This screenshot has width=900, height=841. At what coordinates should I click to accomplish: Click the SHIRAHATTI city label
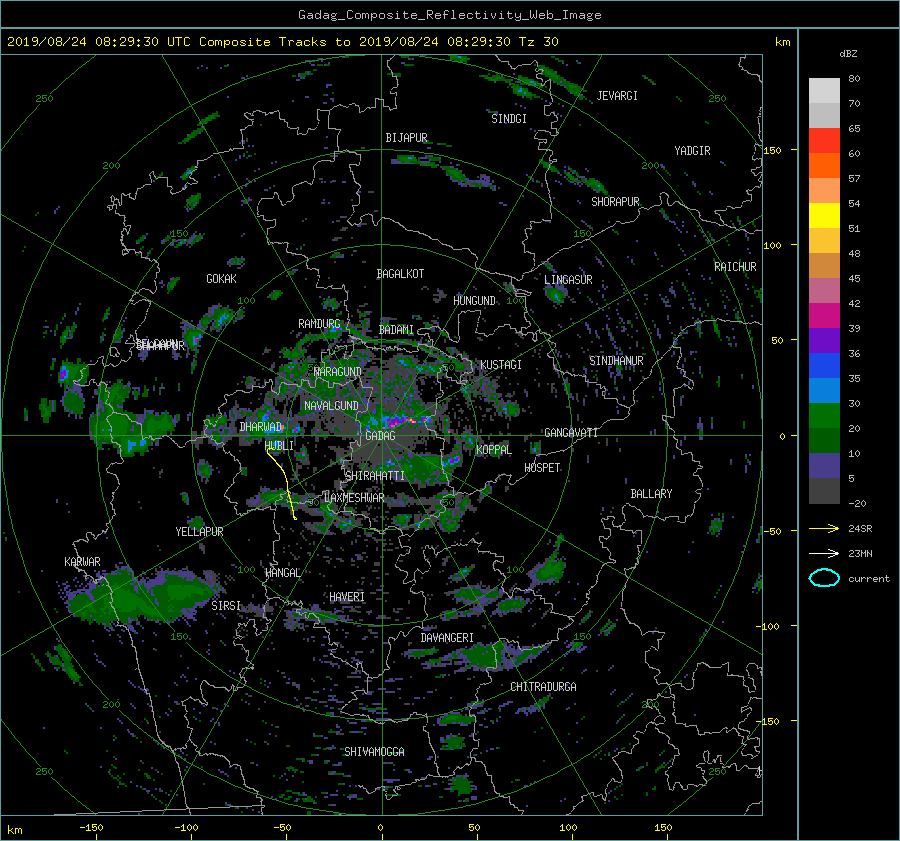pyautogui.click(x=375, y=476)
